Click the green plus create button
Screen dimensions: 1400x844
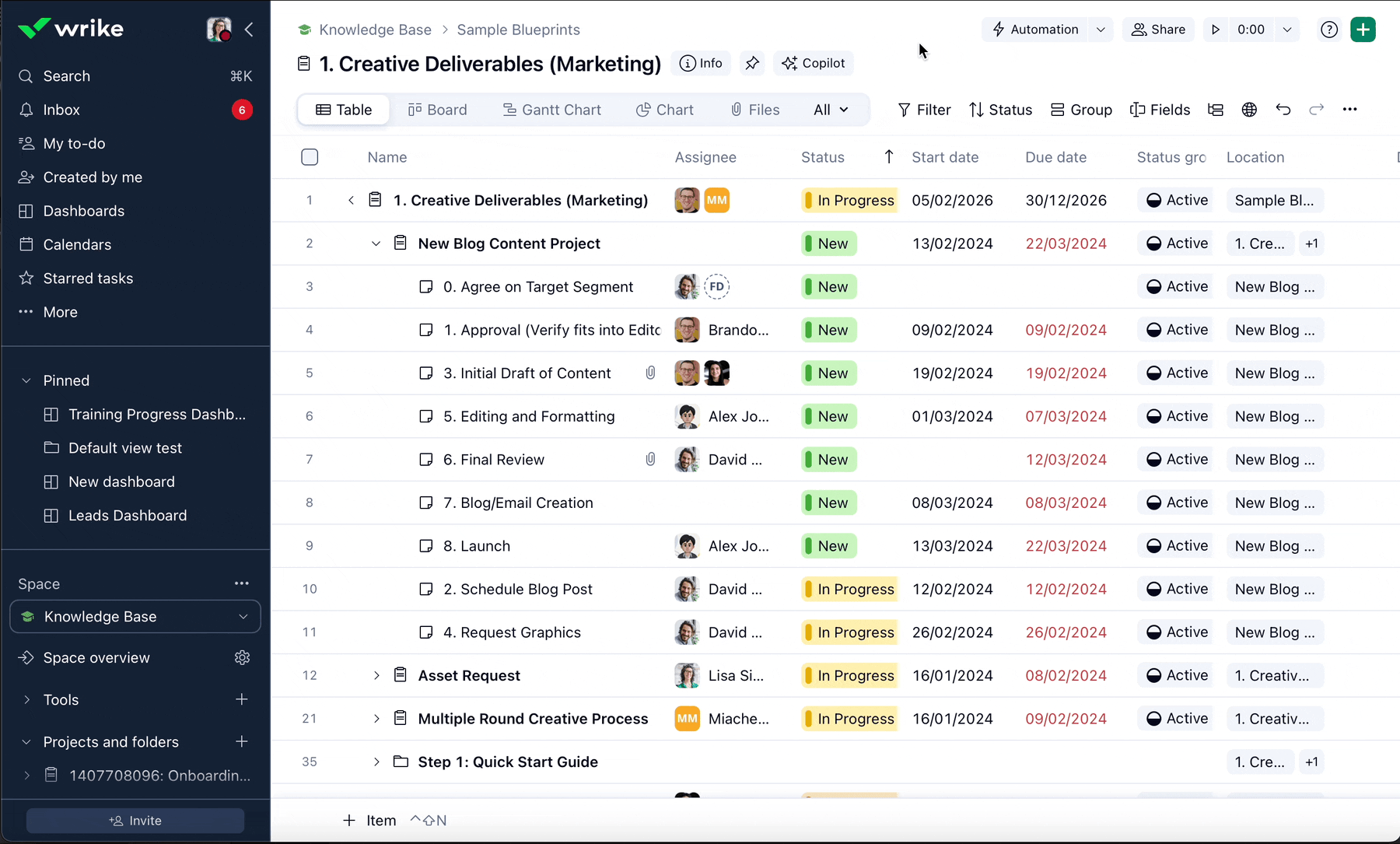[x=1363, y=30]
